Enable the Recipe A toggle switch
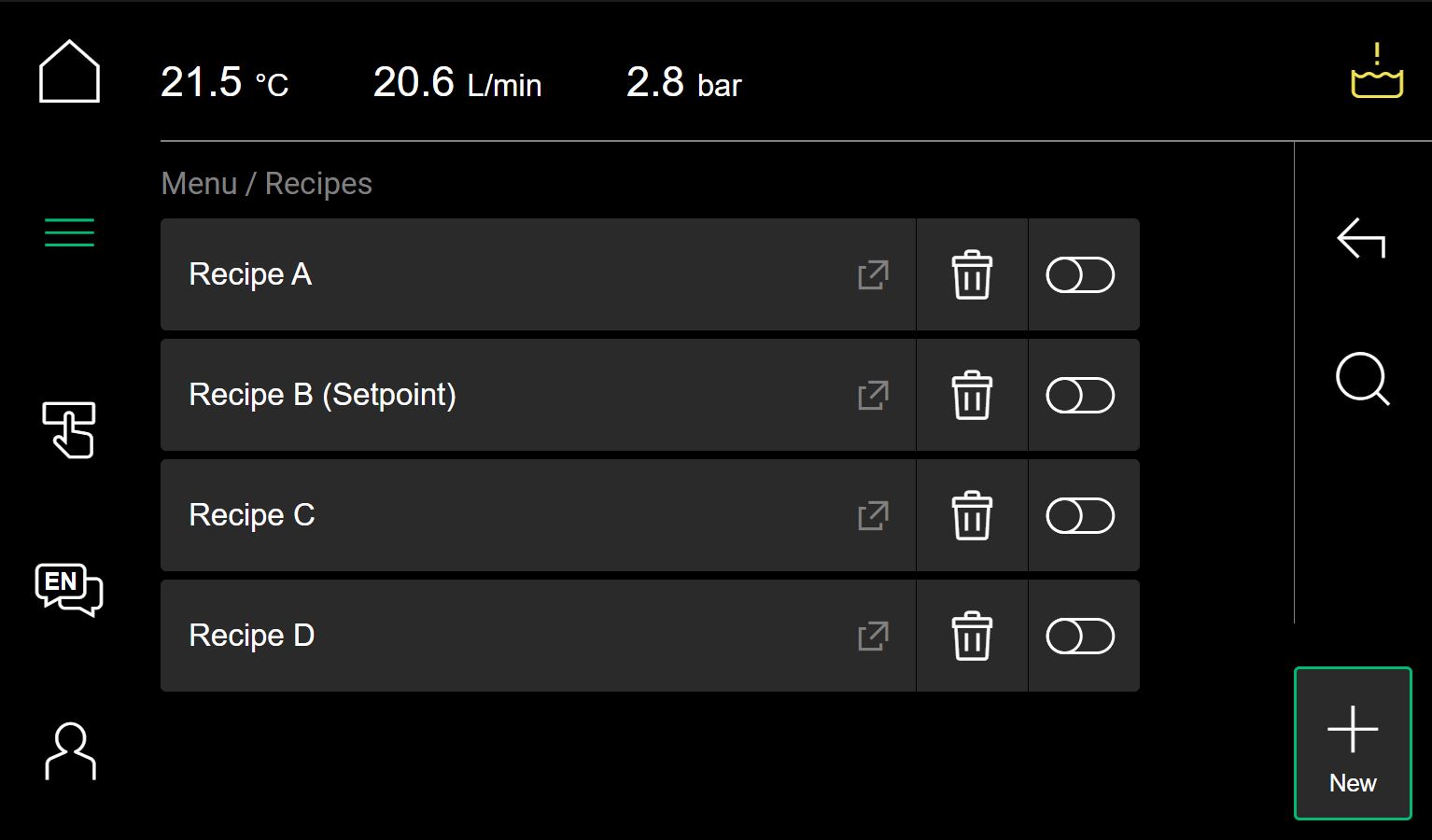 point(1080,274)
